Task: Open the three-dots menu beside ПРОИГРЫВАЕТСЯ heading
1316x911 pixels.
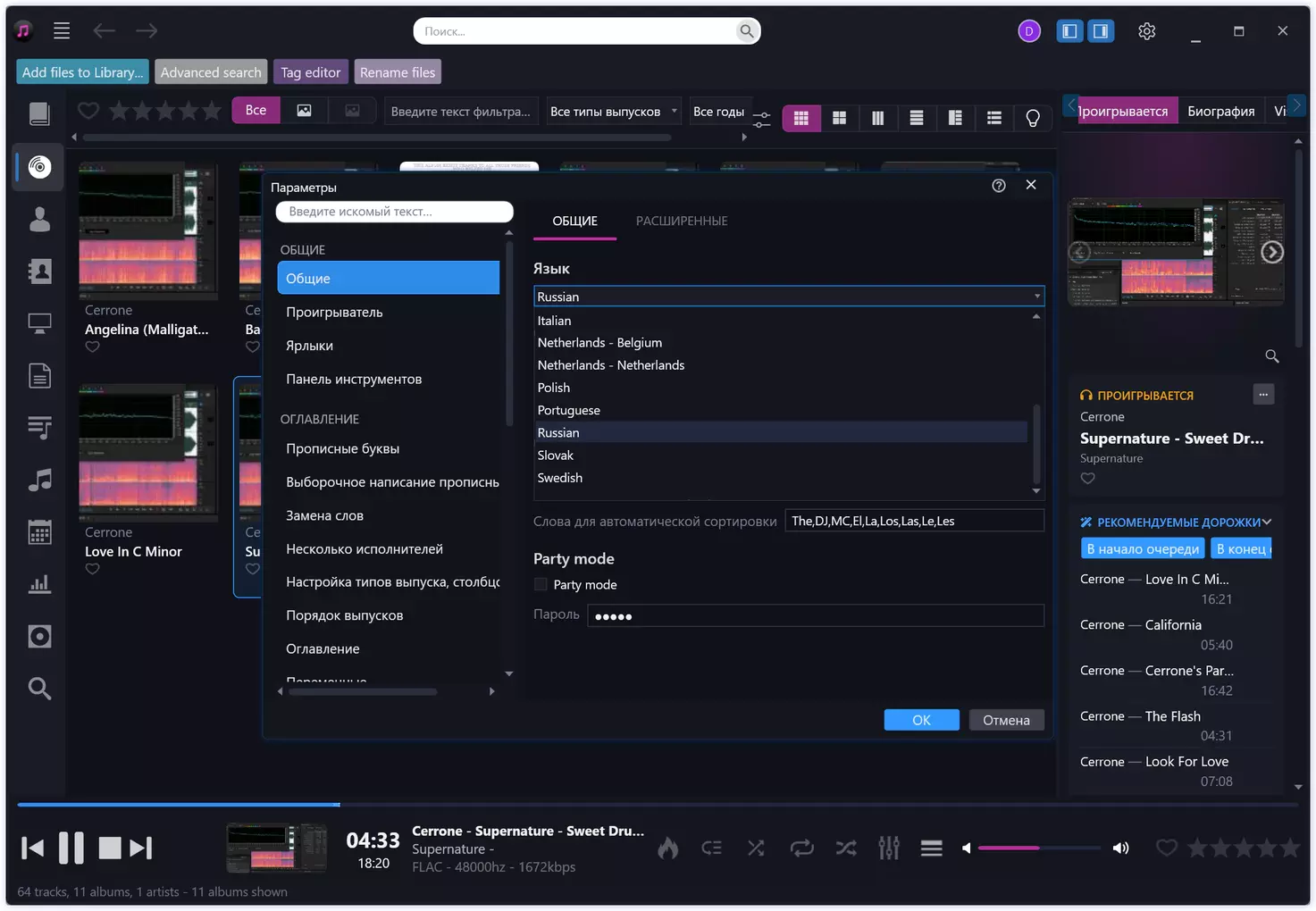Action: pyautogui.click(x=1263, y=394)
